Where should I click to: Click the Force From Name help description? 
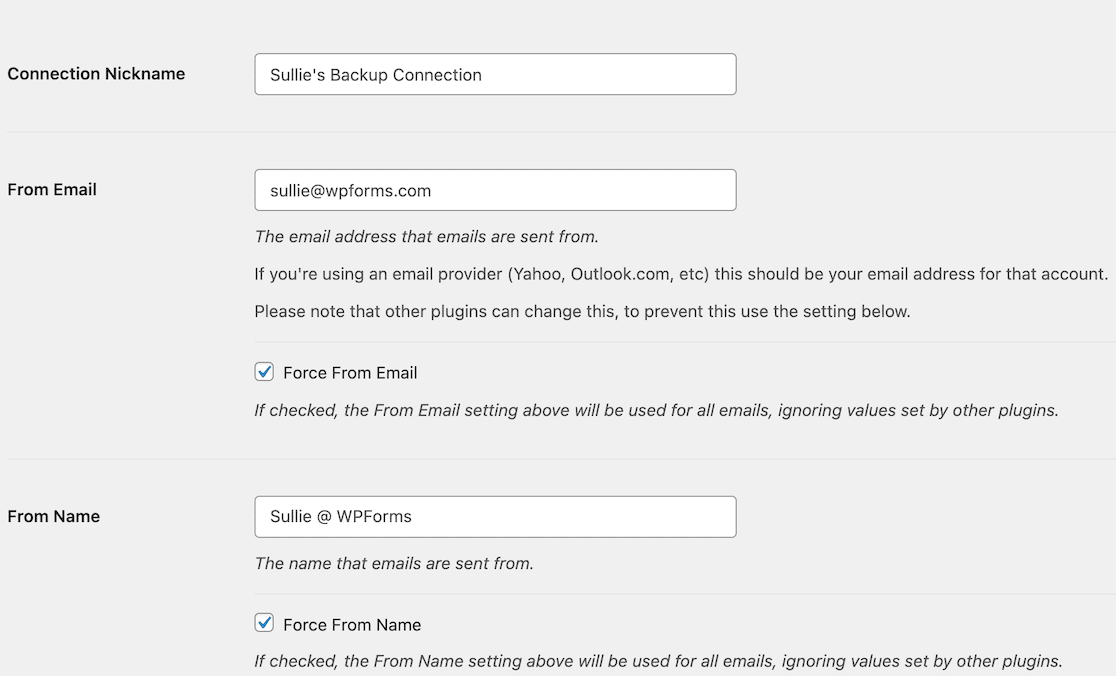[658, 661]
